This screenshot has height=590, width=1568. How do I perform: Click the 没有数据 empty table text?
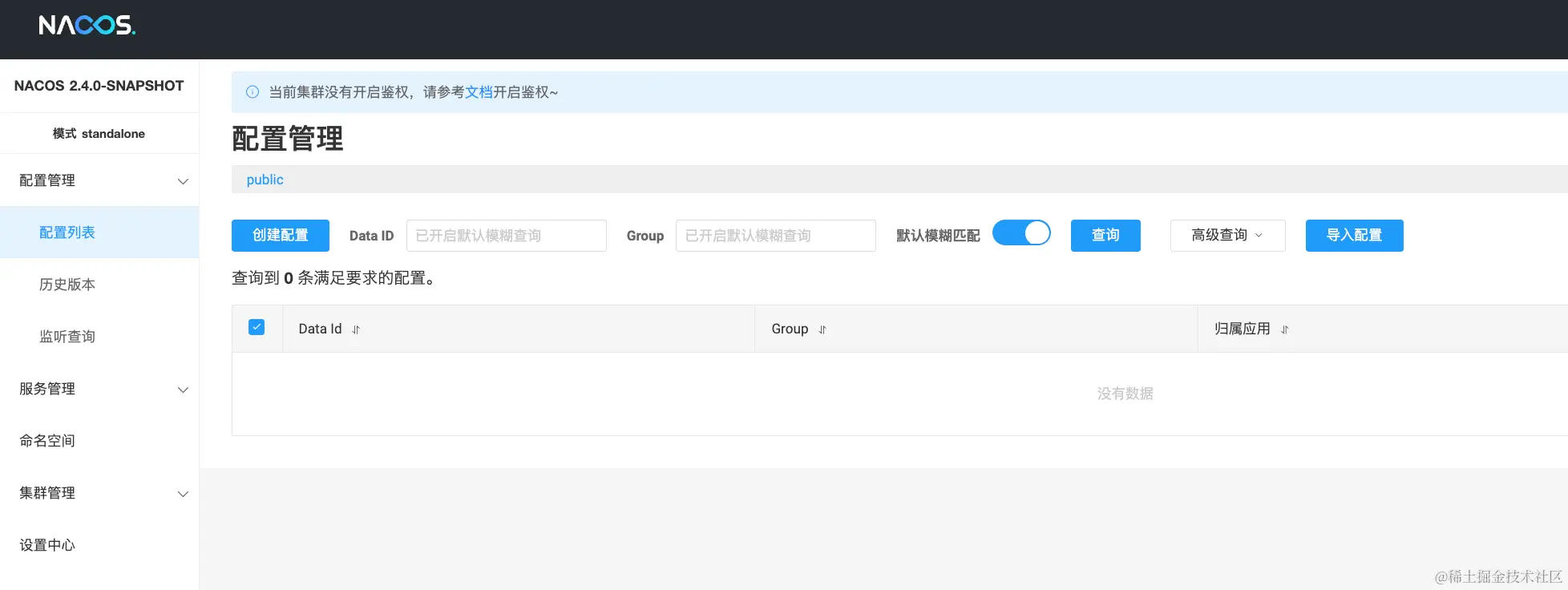click(x=1125, y=394)
